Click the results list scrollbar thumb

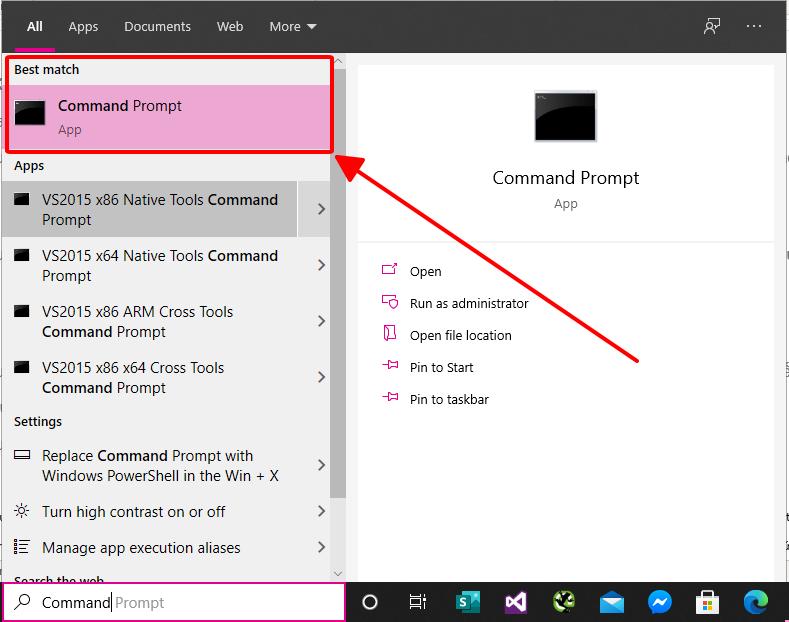click(338, 284)
